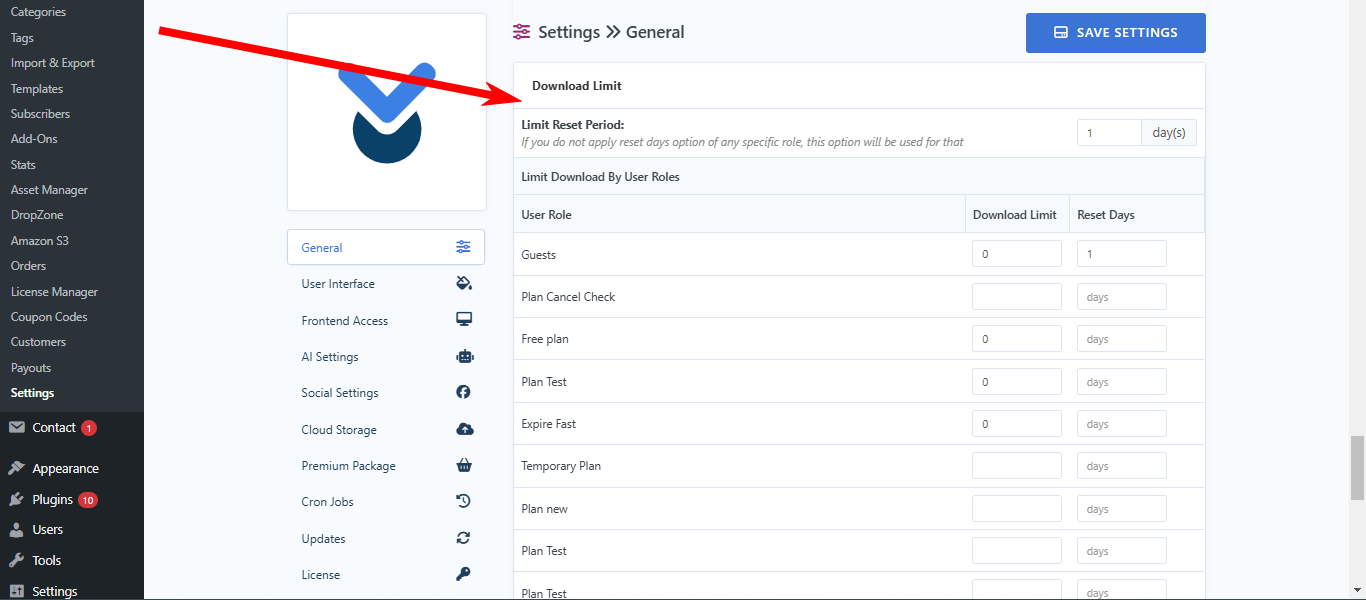Image resolution: width=1366 pixels, height=600 pixels.
Task: Click Free plan download limit field
Action: tap(1017, 339)
